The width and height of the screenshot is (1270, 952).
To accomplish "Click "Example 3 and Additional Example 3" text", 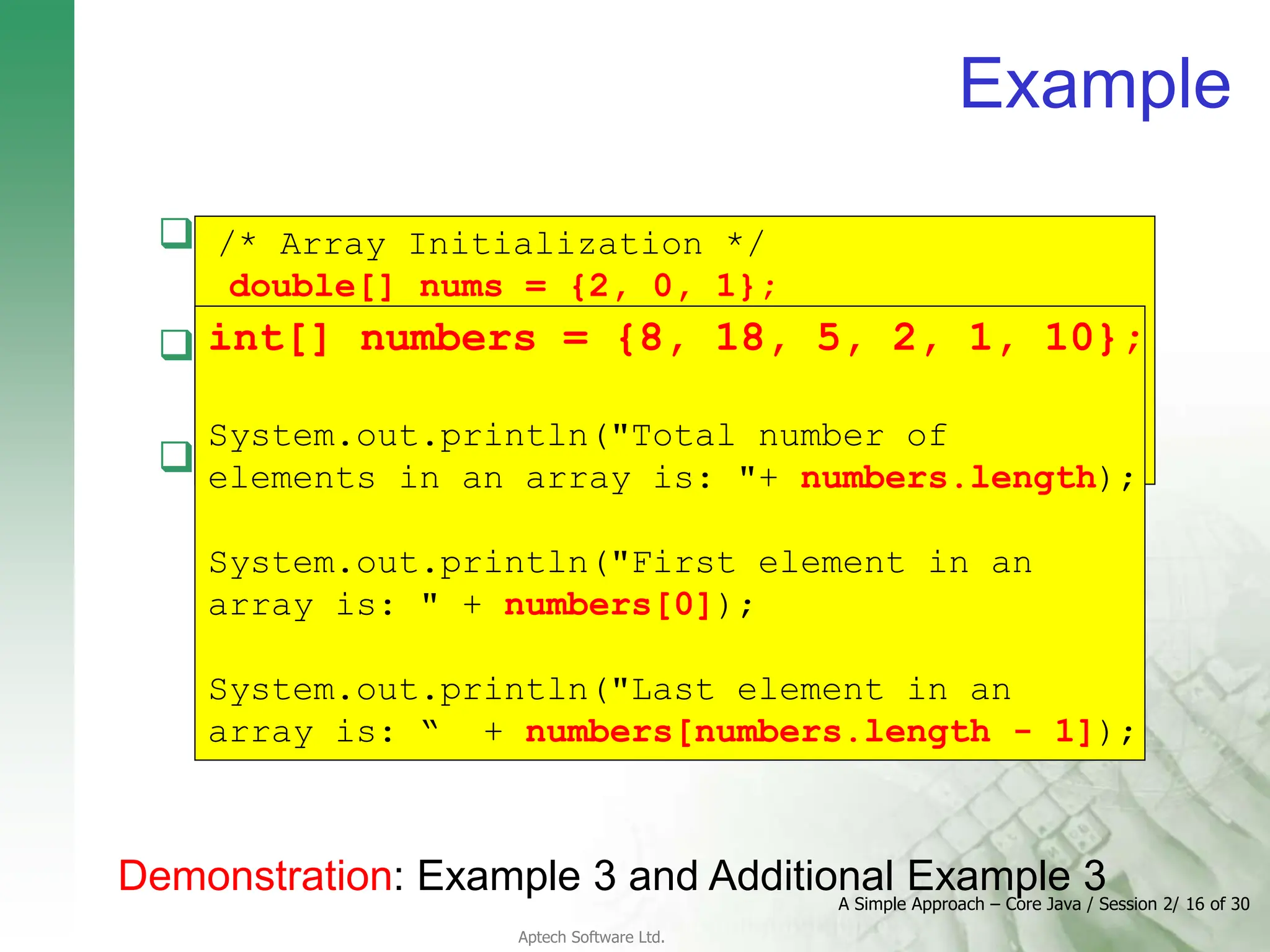I will click(x=762, y=875).
